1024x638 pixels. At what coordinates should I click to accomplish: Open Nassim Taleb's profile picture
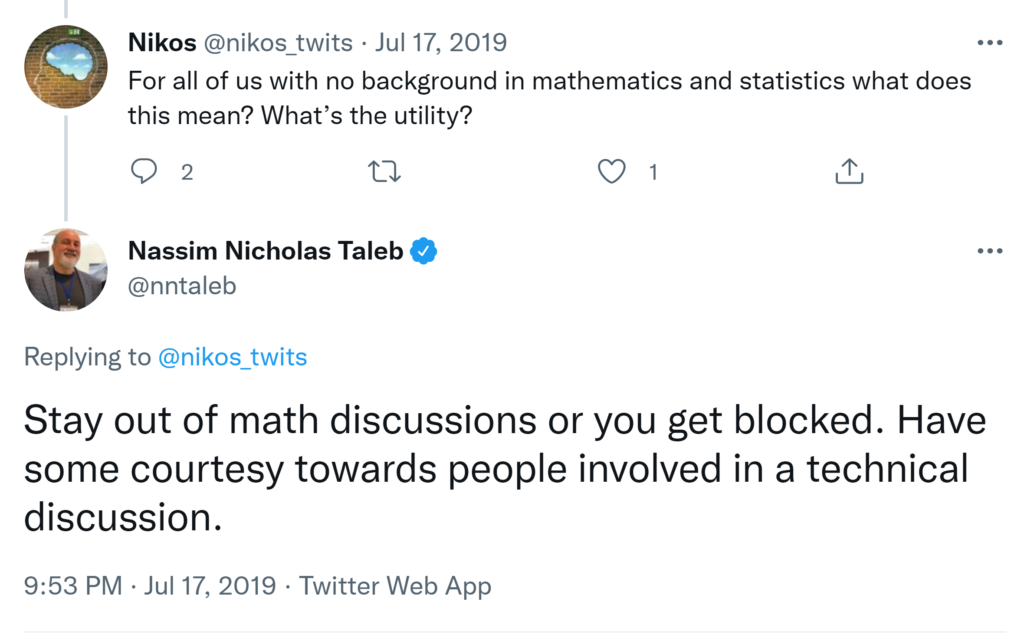(x=65, y=270)
